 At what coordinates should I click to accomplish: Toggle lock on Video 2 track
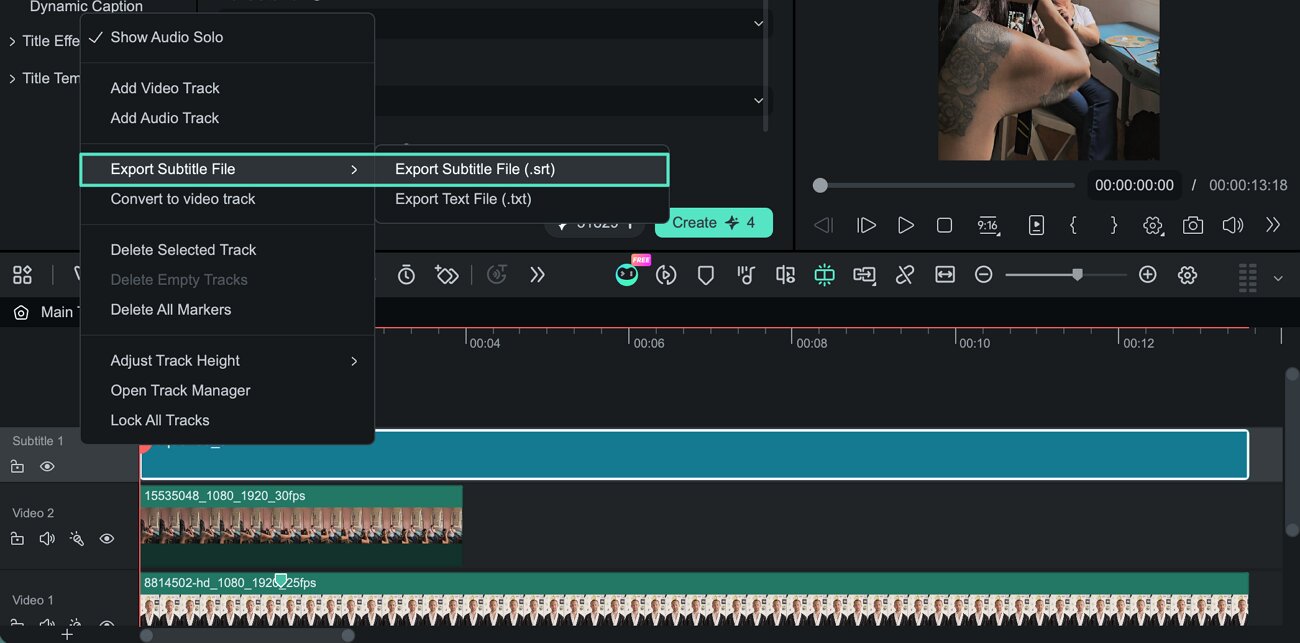click(17, 539)
